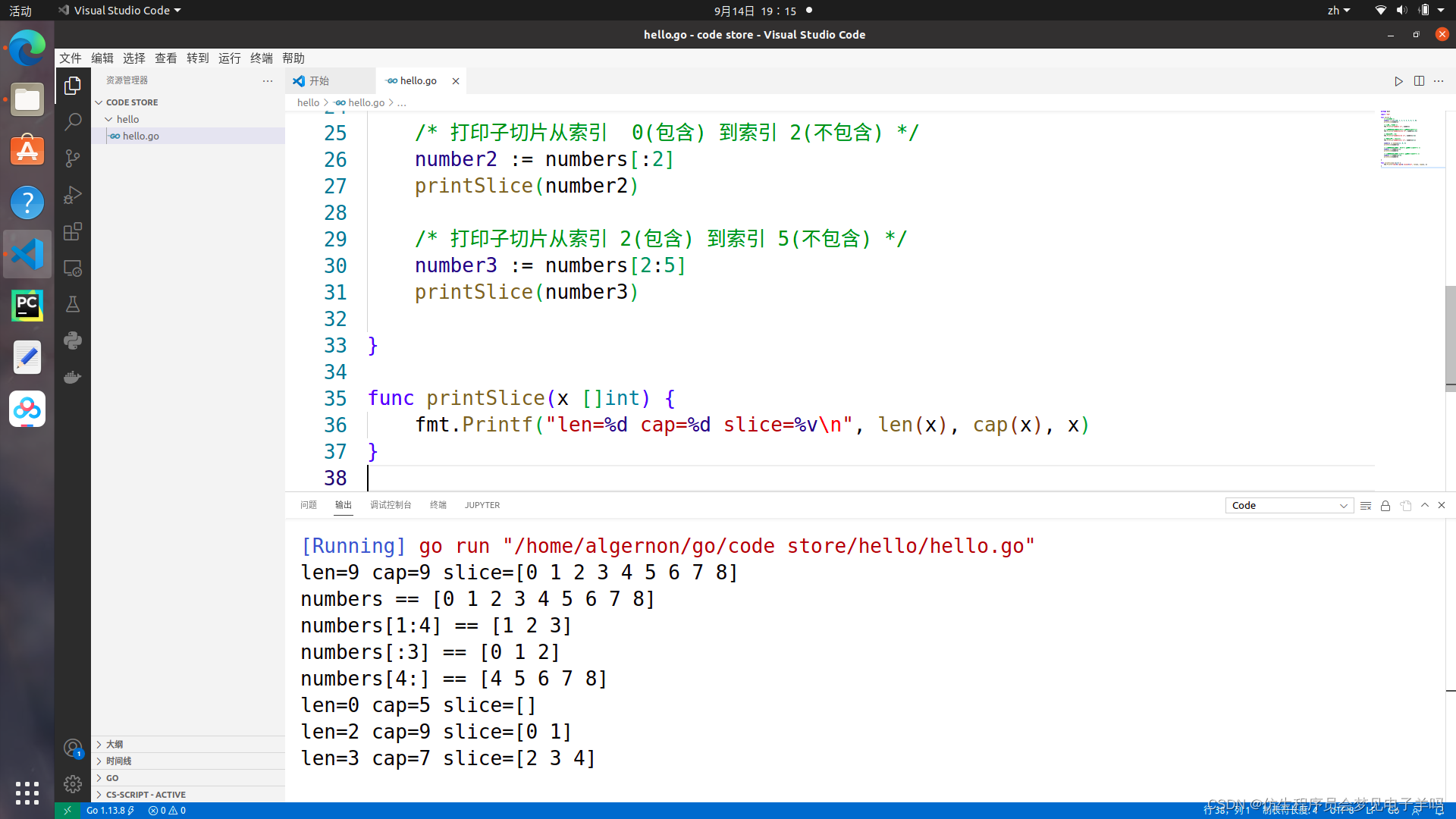Open Explorer panel more actions ellipsis
Screen dimensions: 1456x819
point(268,80)
